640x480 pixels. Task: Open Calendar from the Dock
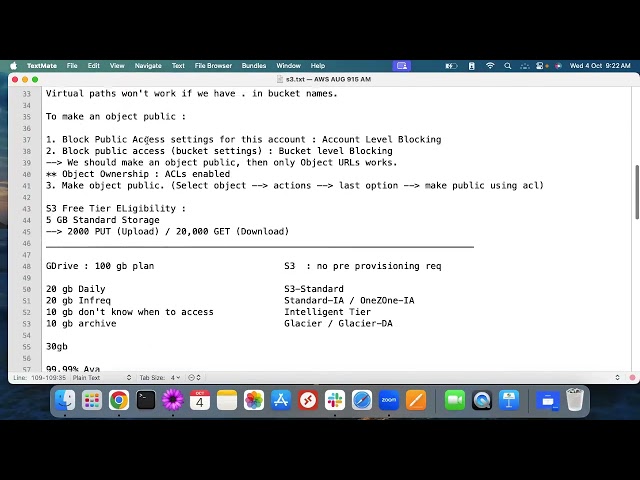[200, 400]
